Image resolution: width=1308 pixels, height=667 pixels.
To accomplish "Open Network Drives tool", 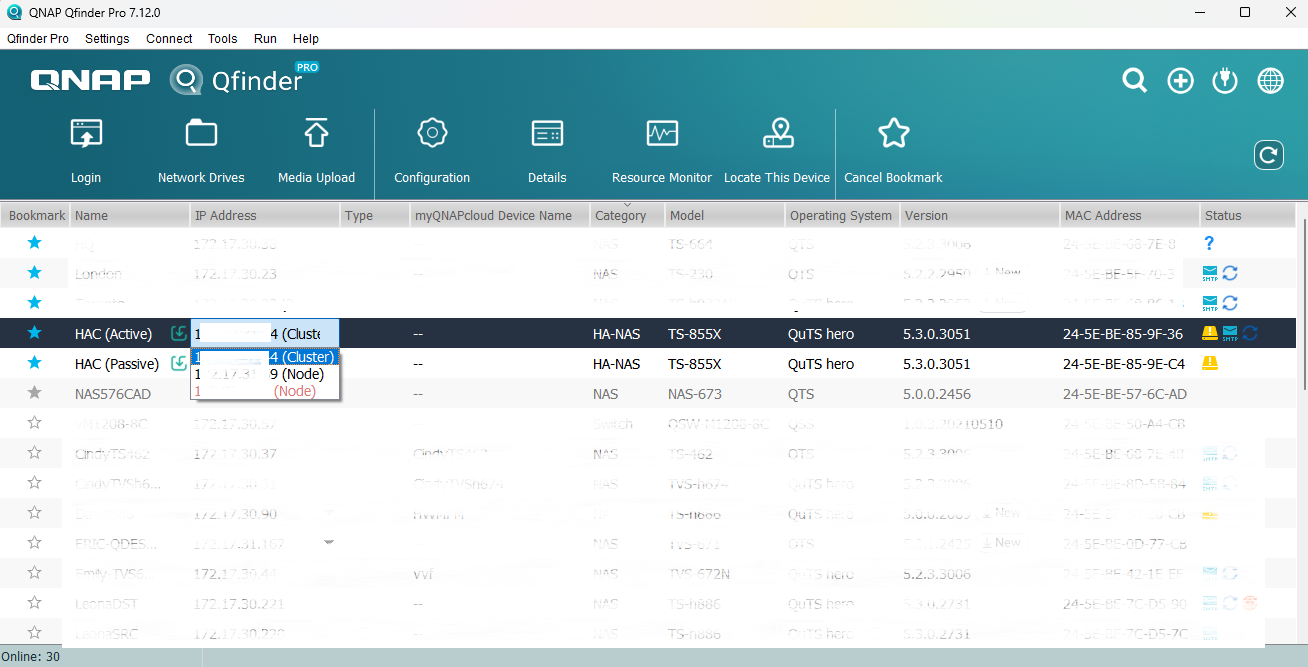I will tap(201, 150).
